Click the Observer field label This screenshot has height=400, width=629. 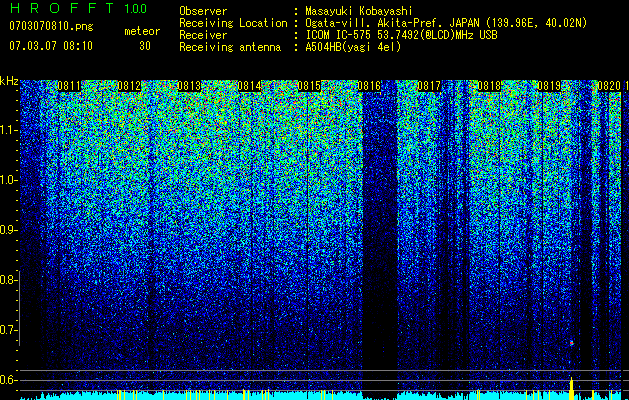(x=203, y=11)
